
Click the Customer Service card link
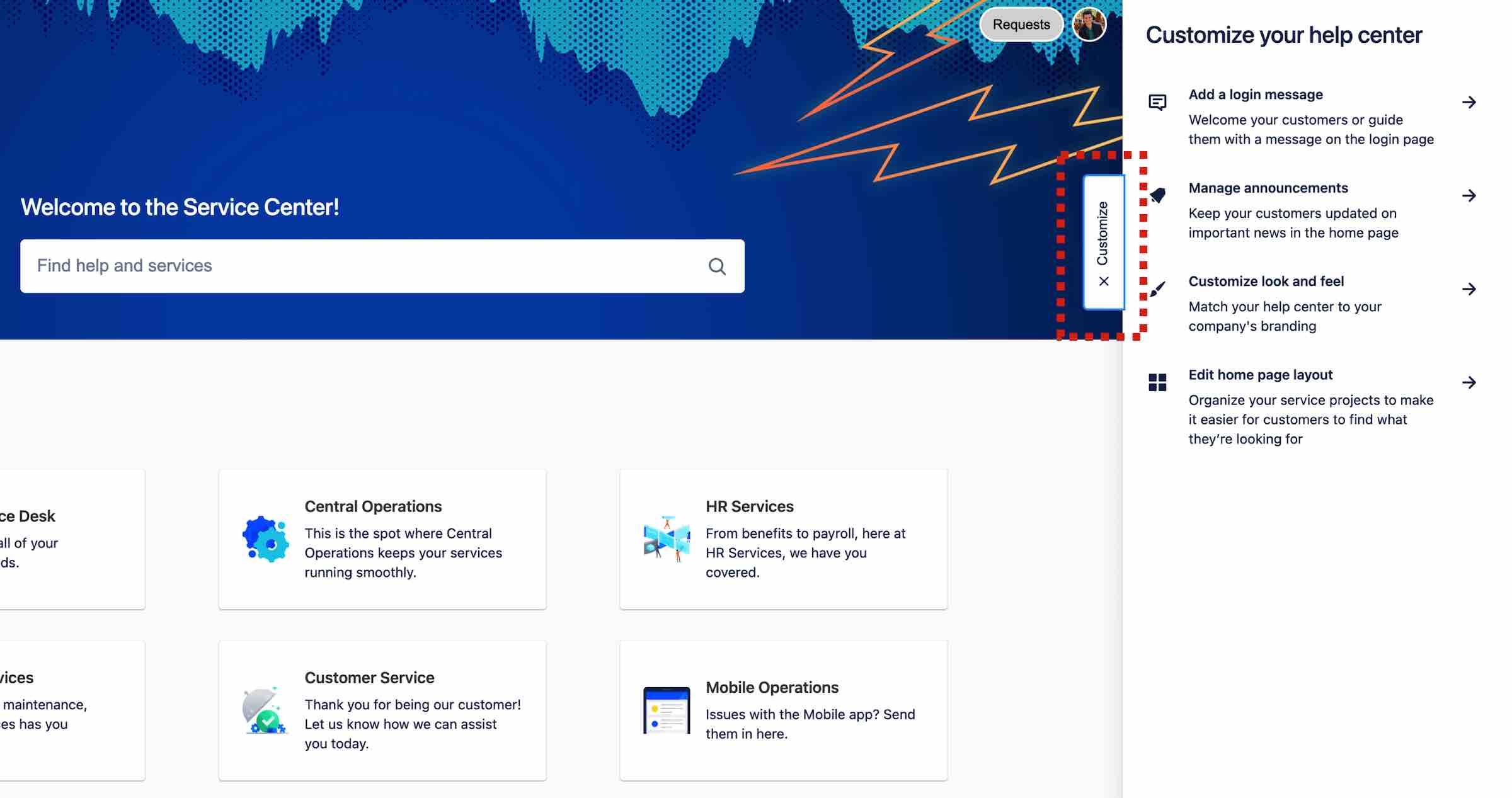[x=383, y=710]
